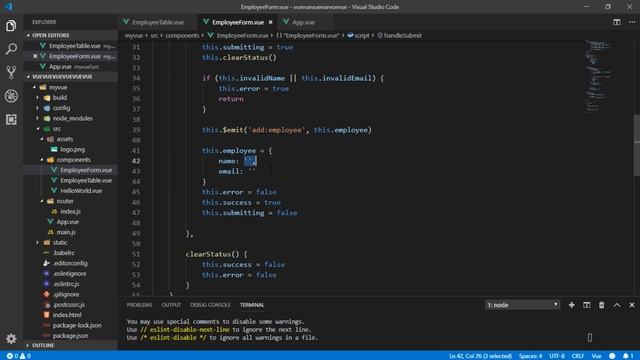Expand the build folder
Viewport: 640px width, 360px height.
(x=60, y=98)
